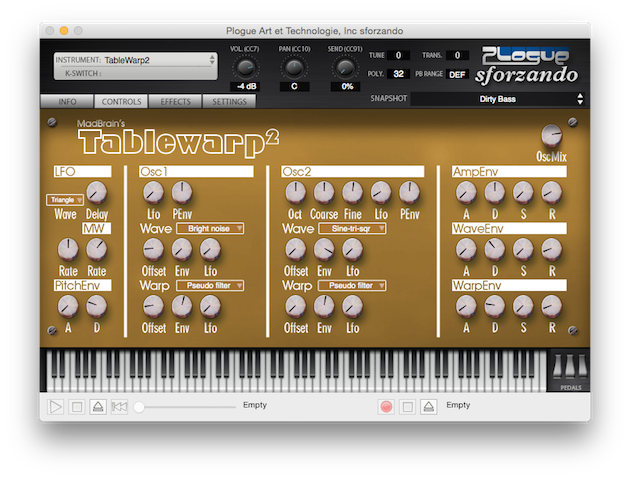Click the POLY value 32
Screen dimensions: 630x478
tap(398, 74)
